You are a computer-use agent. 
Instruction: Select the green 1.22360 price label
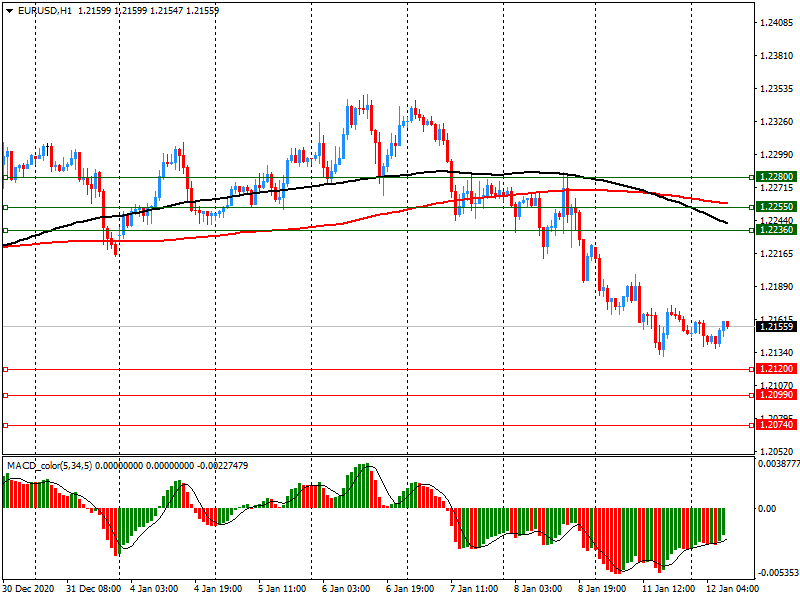[x=776, y=230]
